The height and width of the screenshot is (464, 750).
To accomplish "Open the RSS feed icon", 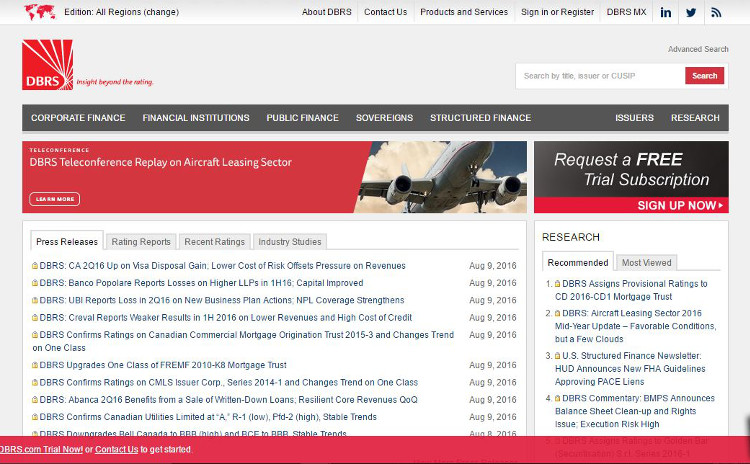I will pos(716,12).
